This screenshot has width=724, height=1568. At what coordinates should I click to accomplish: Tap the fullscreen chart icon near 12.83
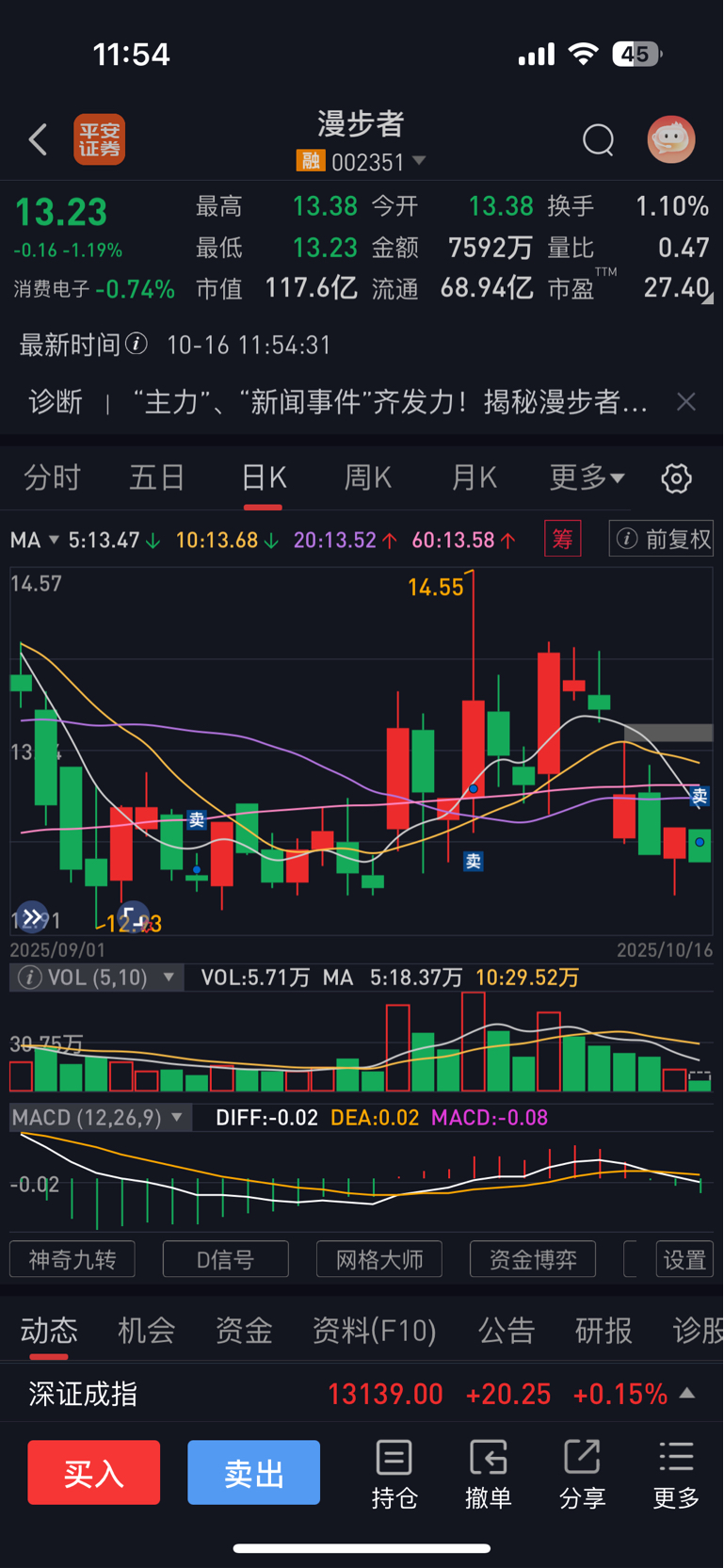click(x=133, y=917)
